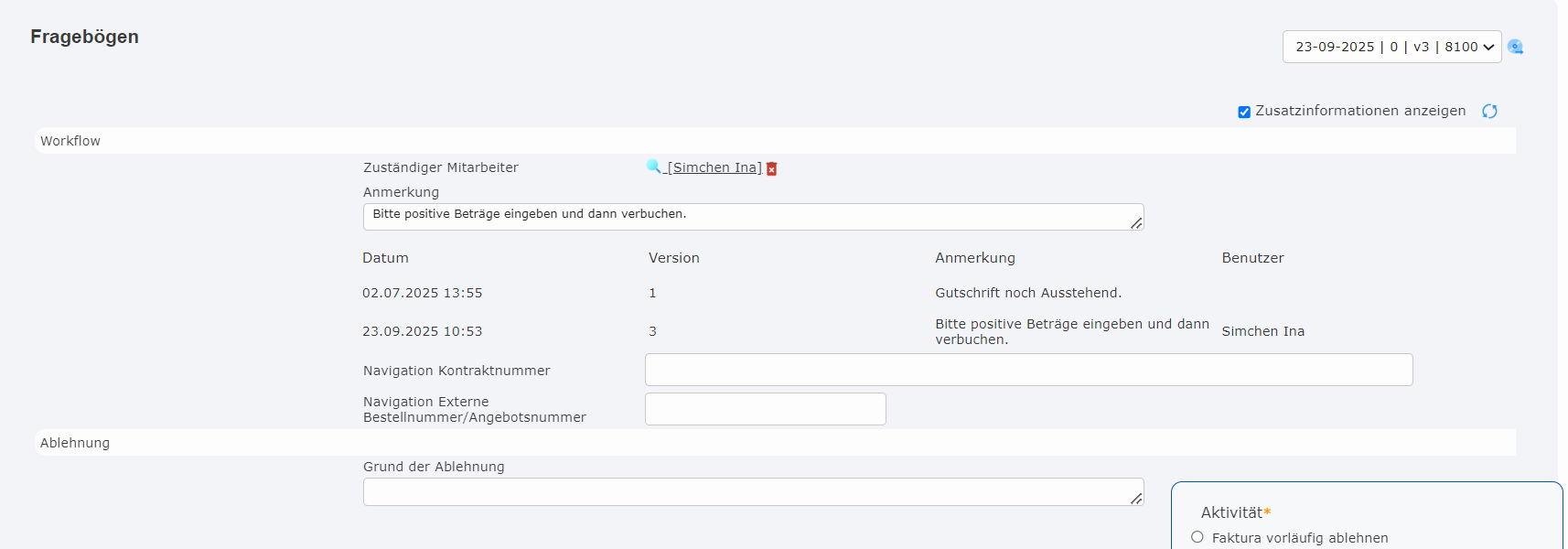Remove assigned employee with red trash icon
Viewport: 1568px width, 549px height.
pyautogui.click(x=771, y=168)
